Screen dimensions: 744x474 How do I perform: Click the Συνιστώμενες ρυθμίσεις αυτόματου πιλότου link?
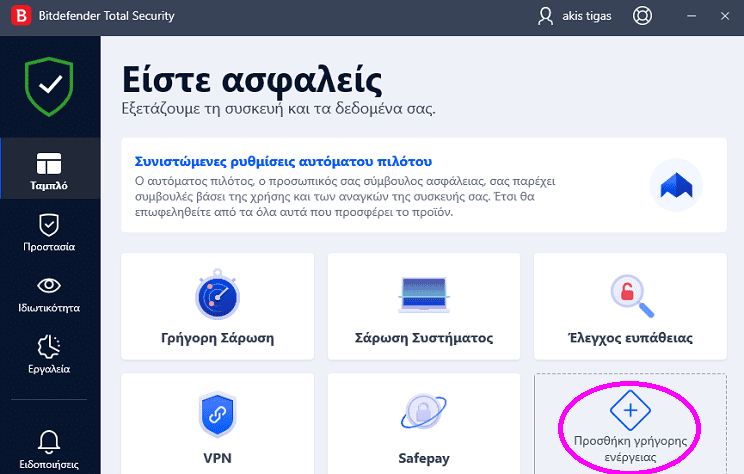pyautogui.click(x=283, y=162)
